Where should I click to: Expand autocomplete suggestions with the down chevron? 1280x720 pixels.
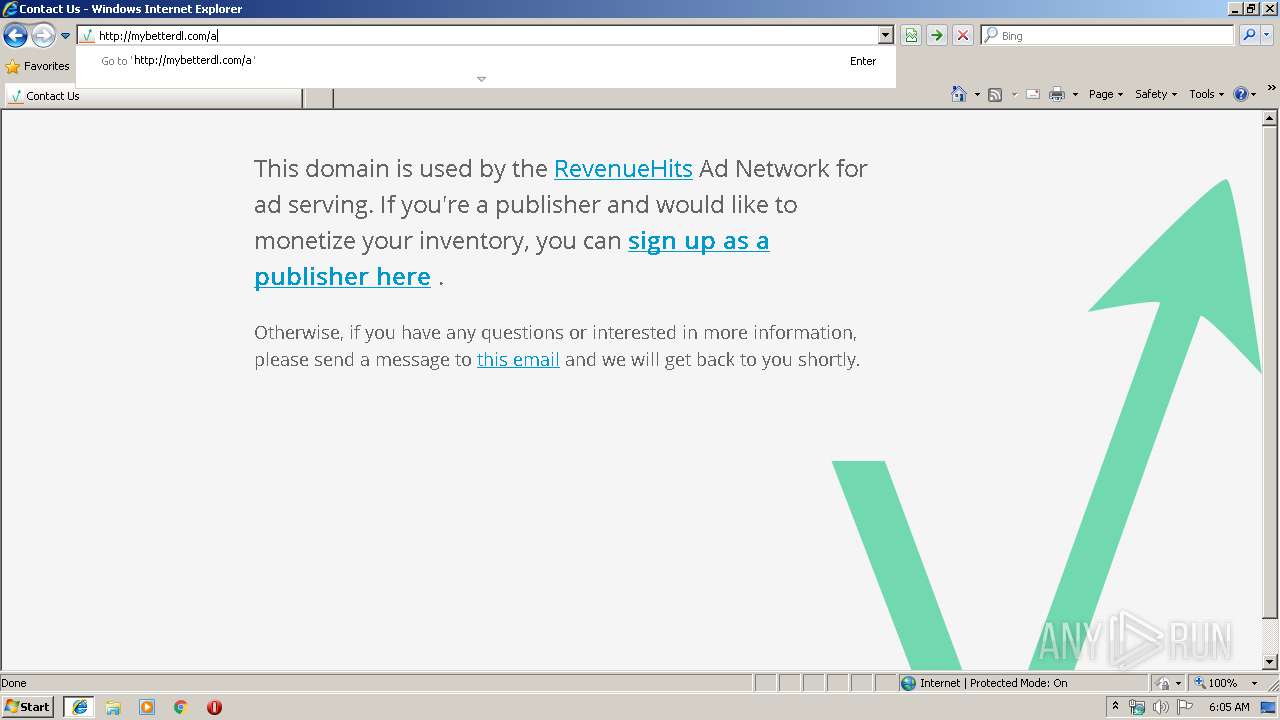481,79
